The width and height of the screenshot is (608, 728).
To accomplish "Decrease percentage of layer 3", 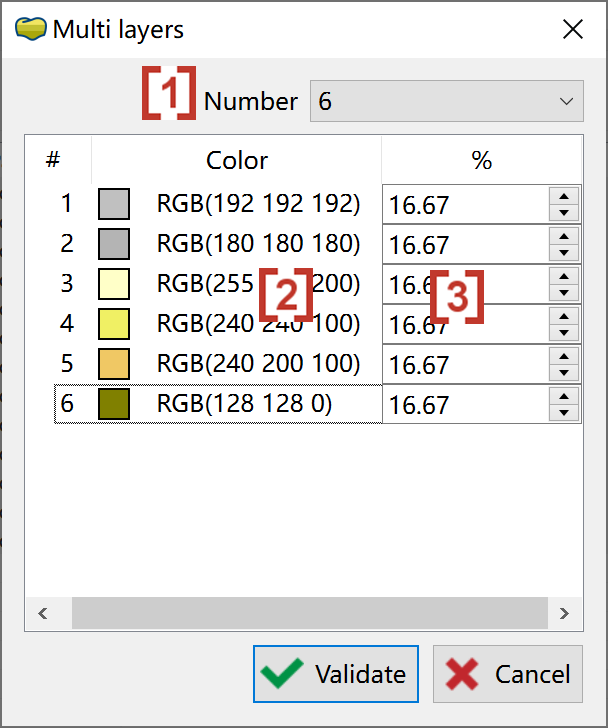I will click(564, 292).
